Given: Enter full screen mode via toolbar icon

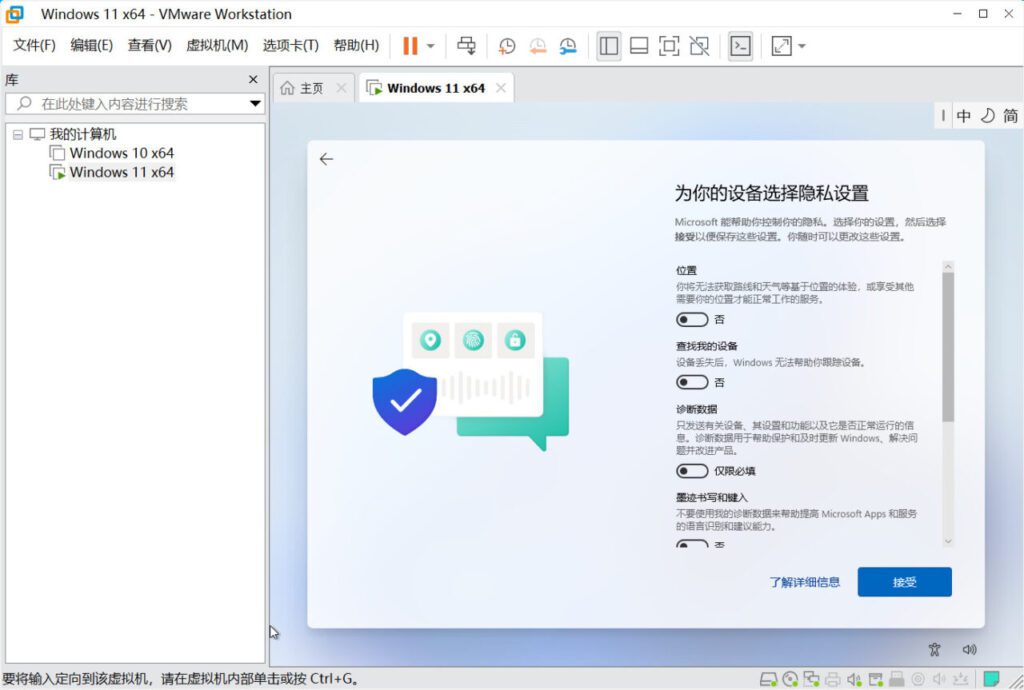Looking at the screenshot, I should click(x=669, y=46).
